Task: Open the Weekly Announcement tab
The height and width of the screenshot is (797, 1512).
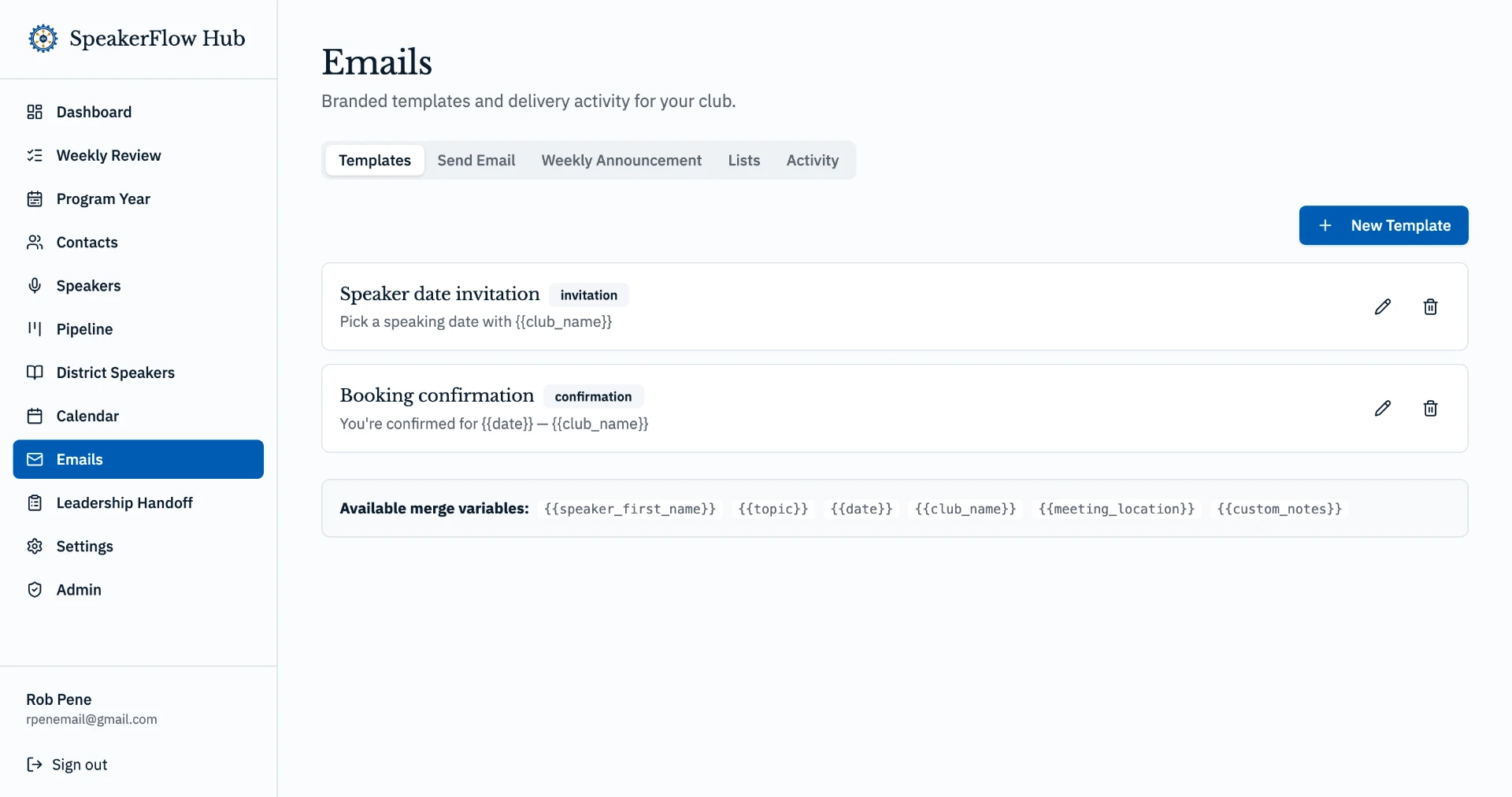Action: click(x=621, y=160)
